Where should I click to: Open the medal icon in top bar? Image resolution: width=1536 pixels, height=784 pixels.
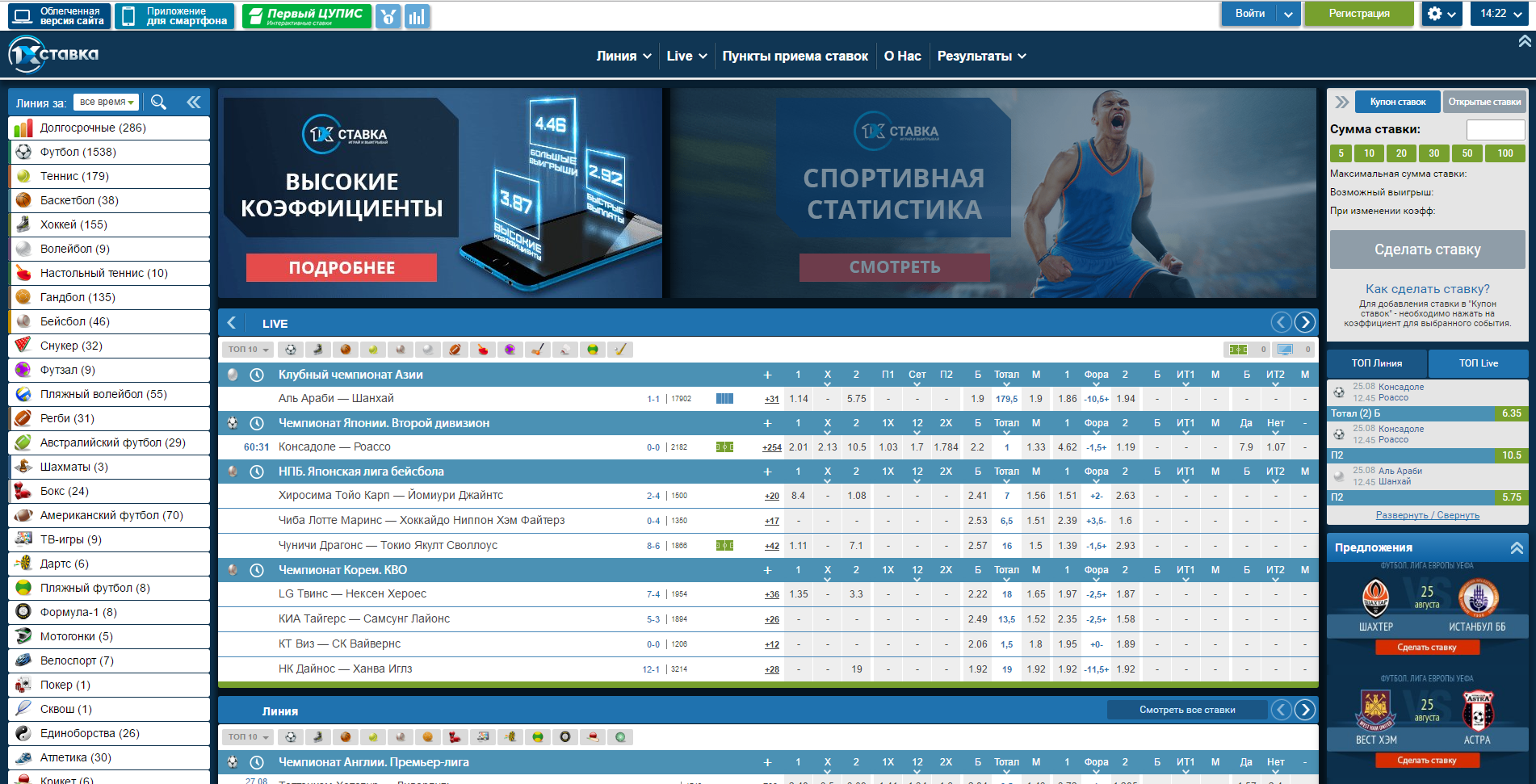click(x=388, y=15)
